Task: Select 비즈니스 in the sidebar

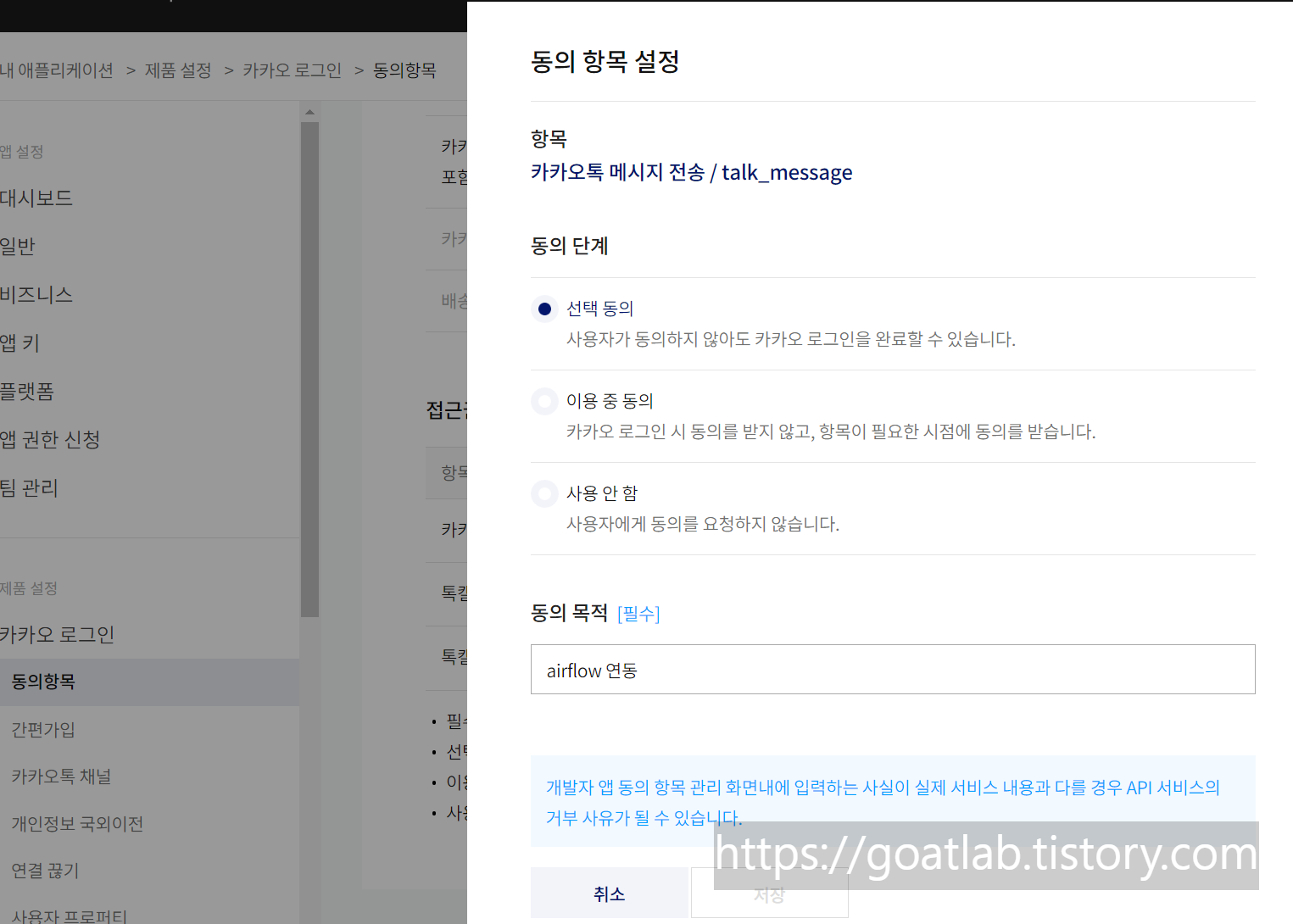Action: coord(36,295)
